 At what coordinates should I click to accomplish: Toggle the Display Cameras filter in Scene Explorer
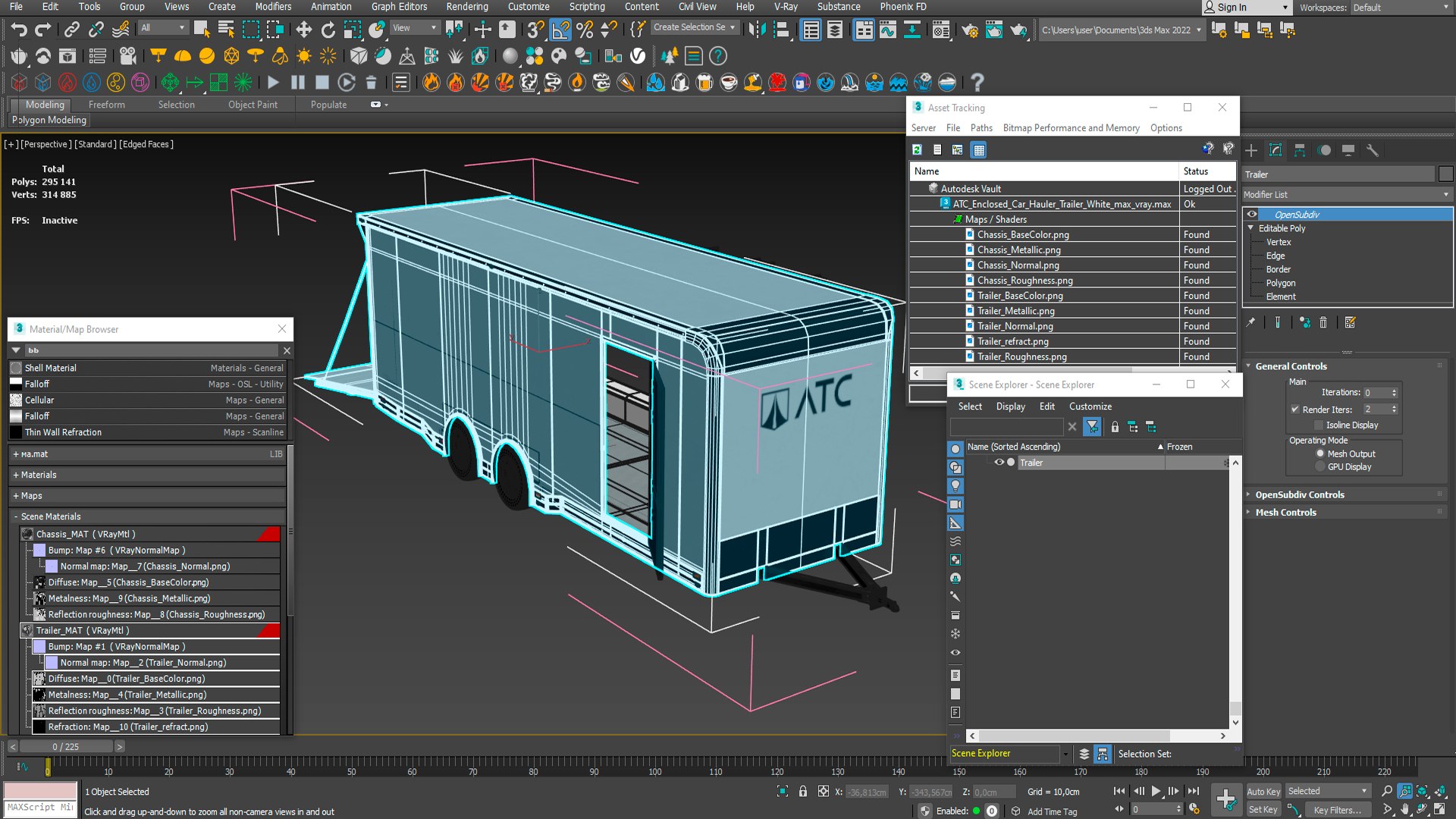(x=955, y=504)
